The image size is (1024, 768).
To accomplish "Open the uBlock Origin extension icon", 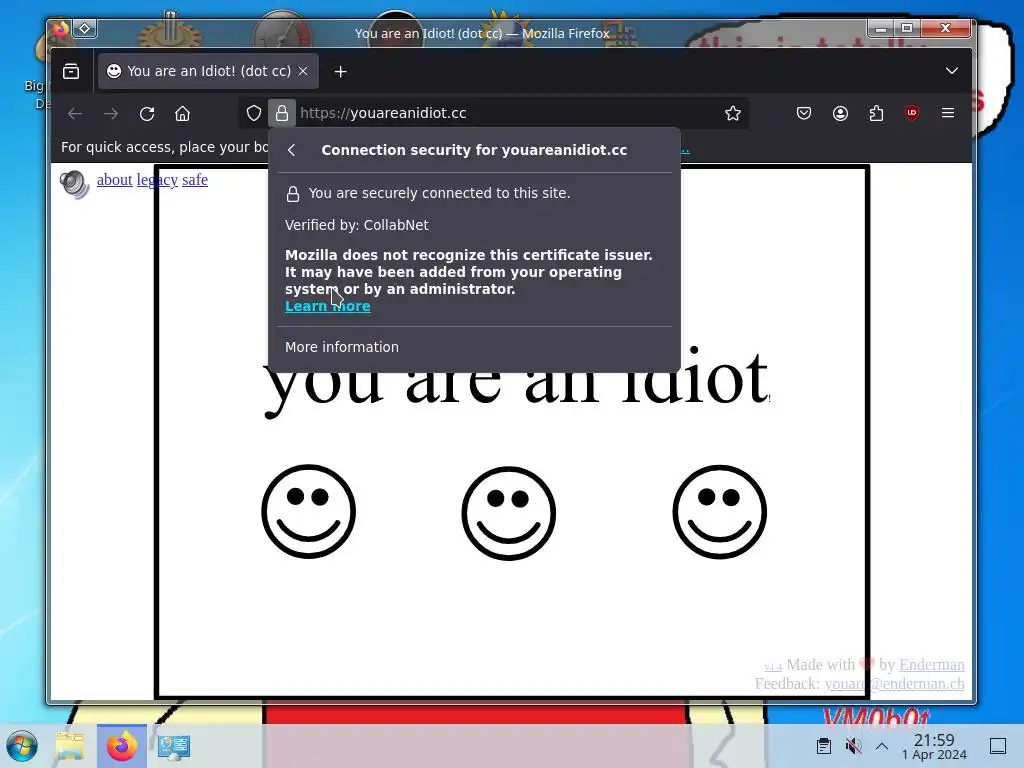I will point(912,113).
